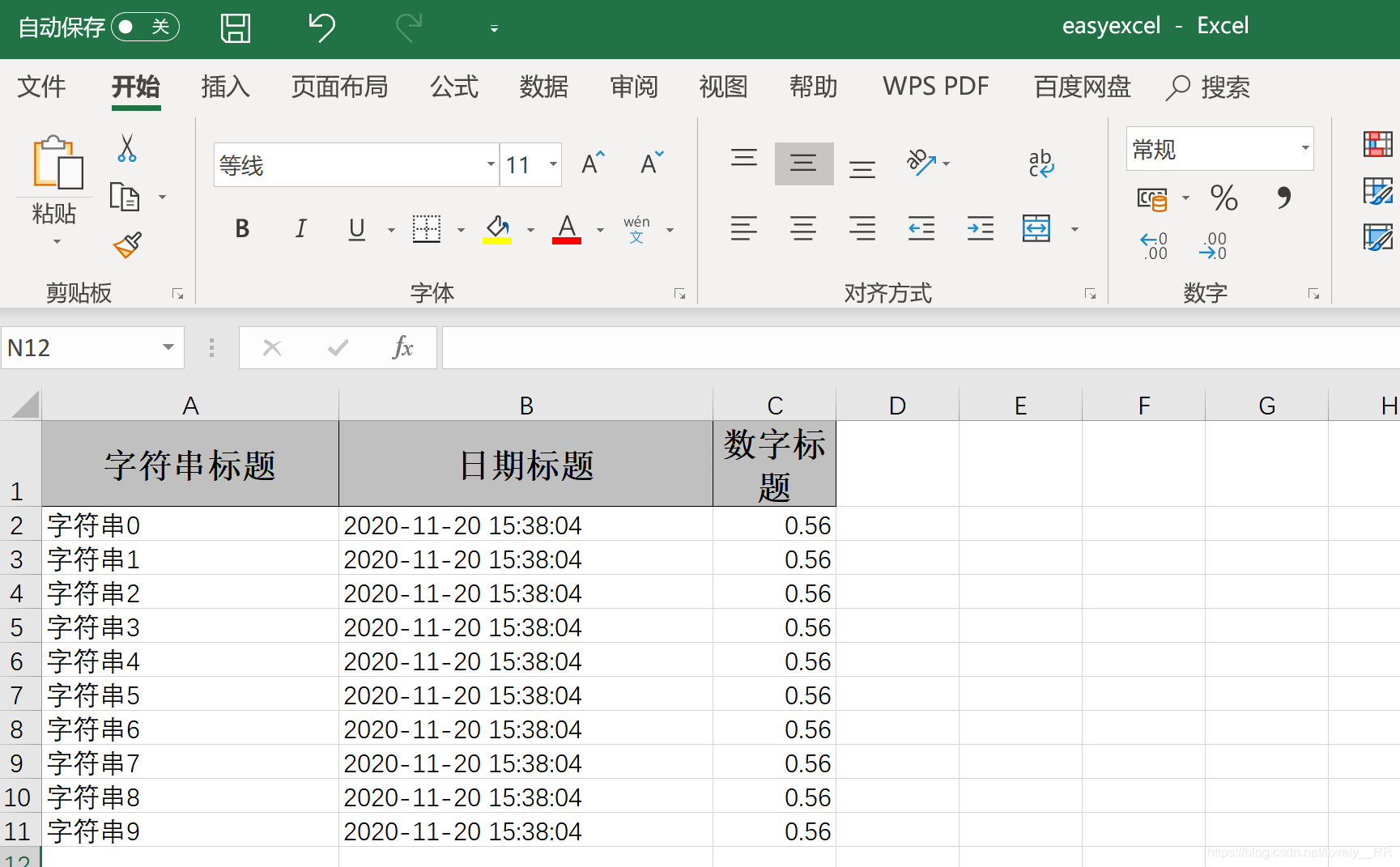The image size is (1400, 867).
Task: Expand the 粘贴 paste options arrow
Action: pos(57,241)
